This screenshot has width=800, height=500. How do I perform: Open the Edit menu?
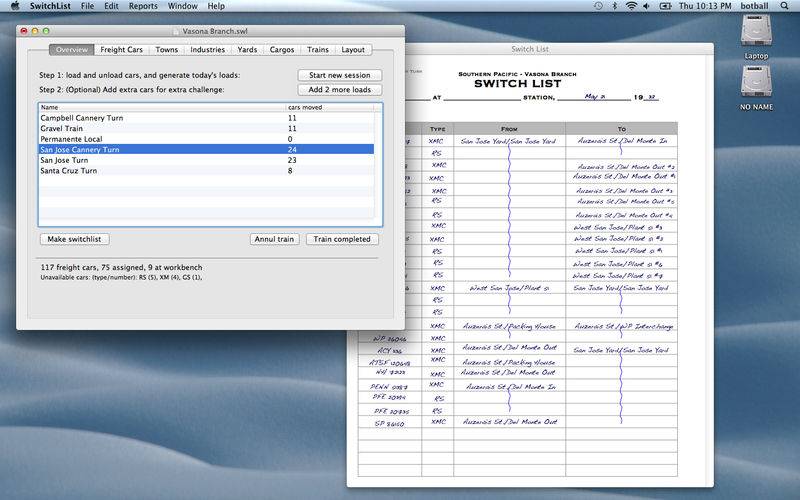coord(111,6)
